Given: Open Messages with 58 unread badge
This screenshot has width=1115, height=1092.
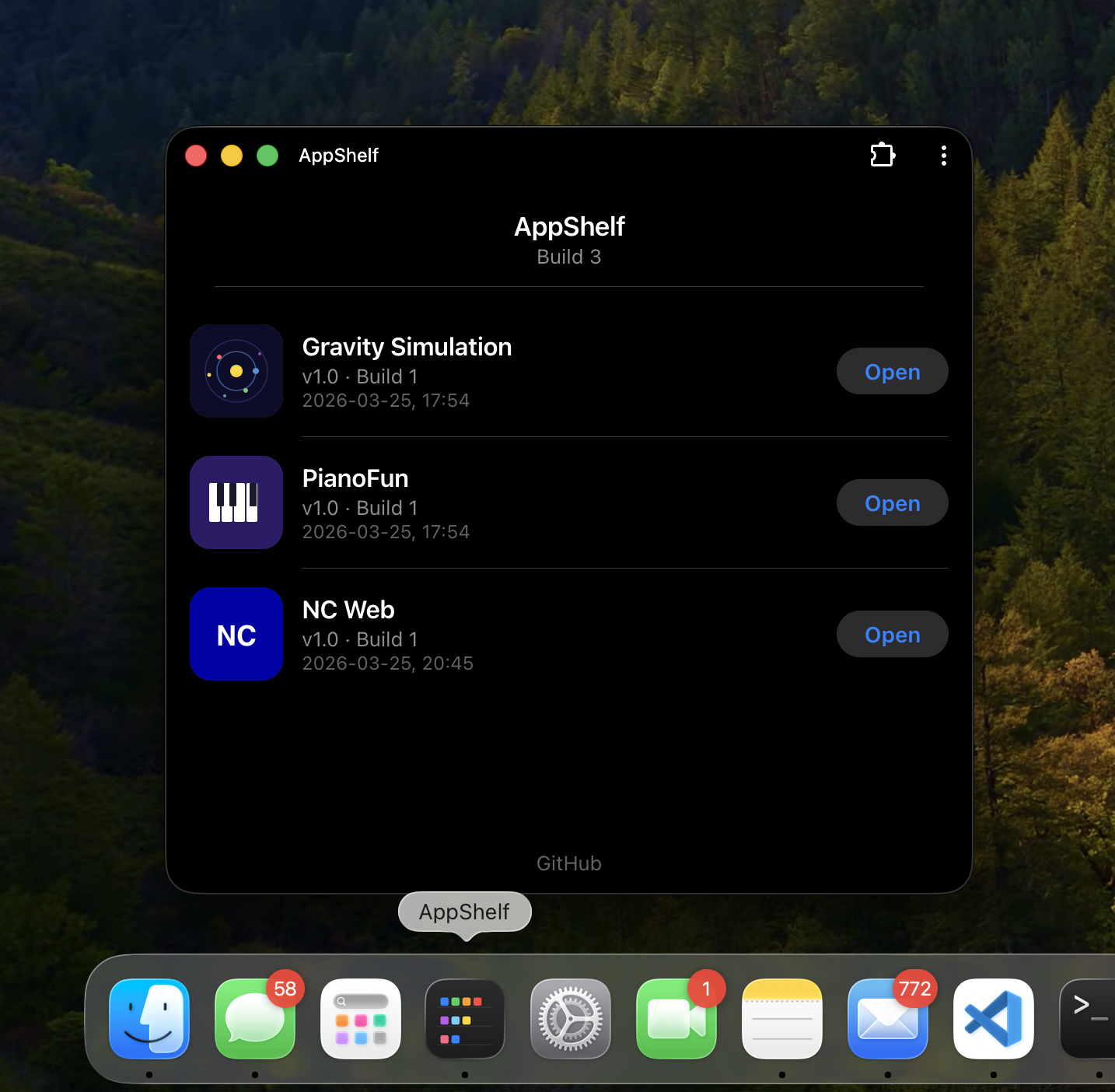Looking at the screenshot, I should point(255,1019).
